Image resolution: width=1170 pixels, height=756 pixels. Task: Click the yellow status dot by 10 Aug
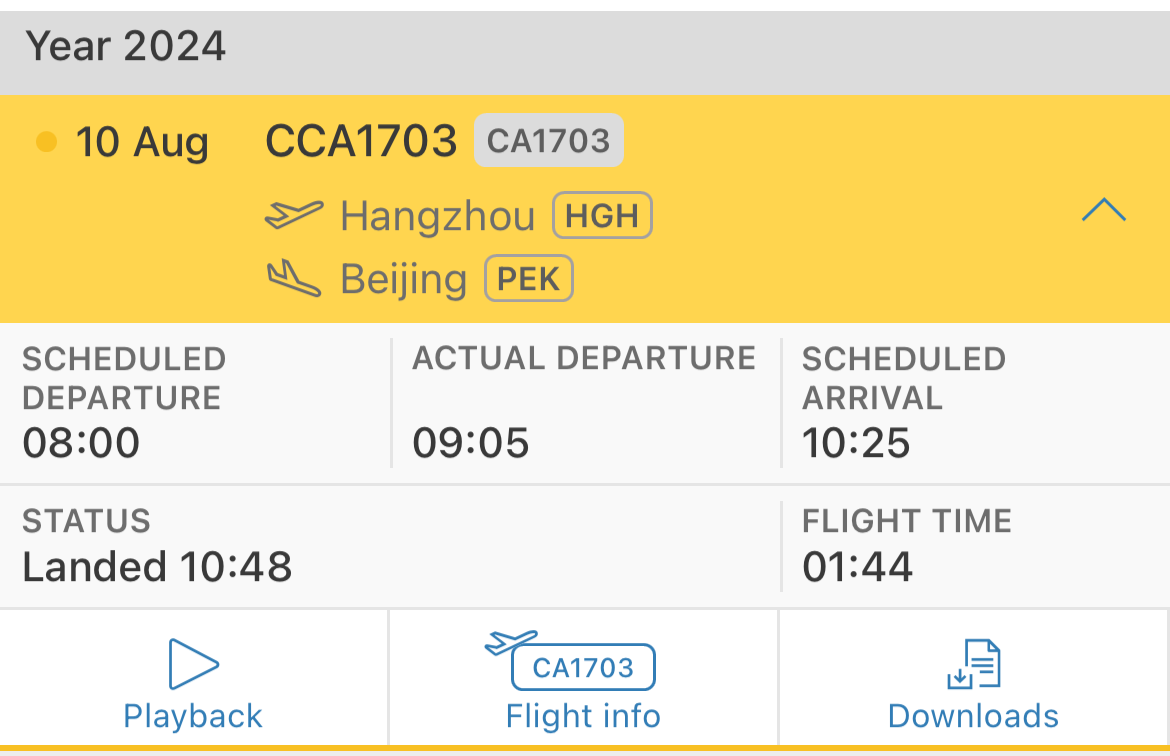(46, 142)
